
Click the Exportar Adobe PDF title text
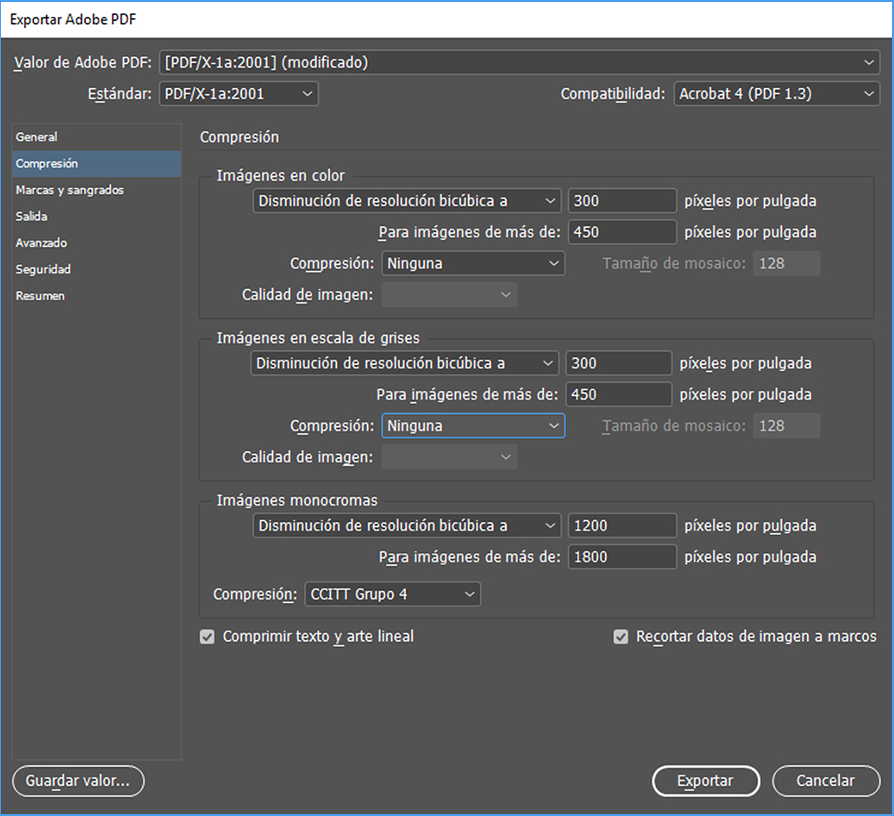tap(73, 19)
